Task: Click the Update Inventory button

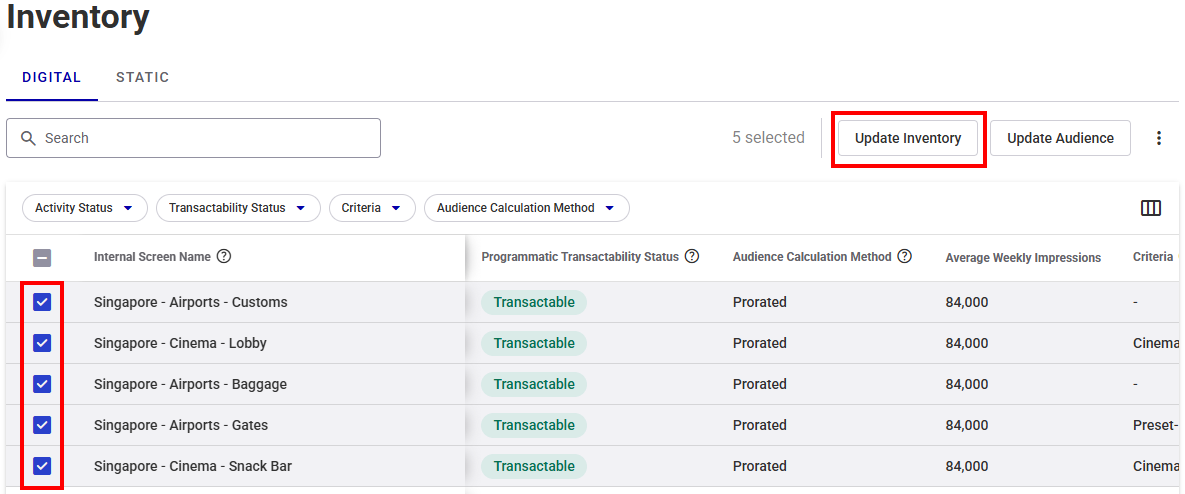Action: click(x=908, y=138)
